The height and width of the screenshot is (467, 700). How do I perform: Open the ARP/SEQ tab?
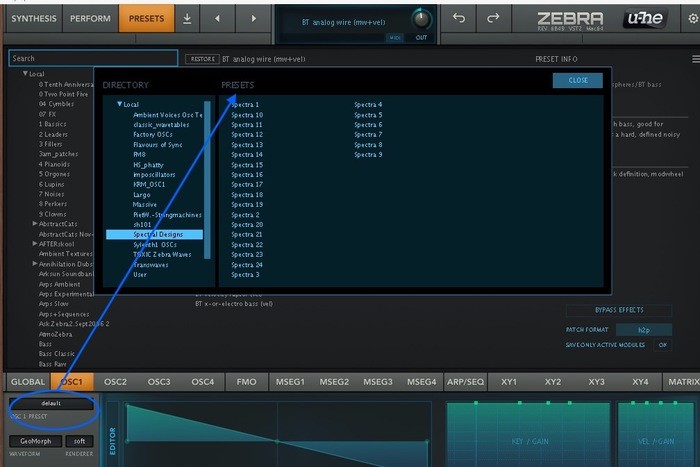tap(466, 382)
